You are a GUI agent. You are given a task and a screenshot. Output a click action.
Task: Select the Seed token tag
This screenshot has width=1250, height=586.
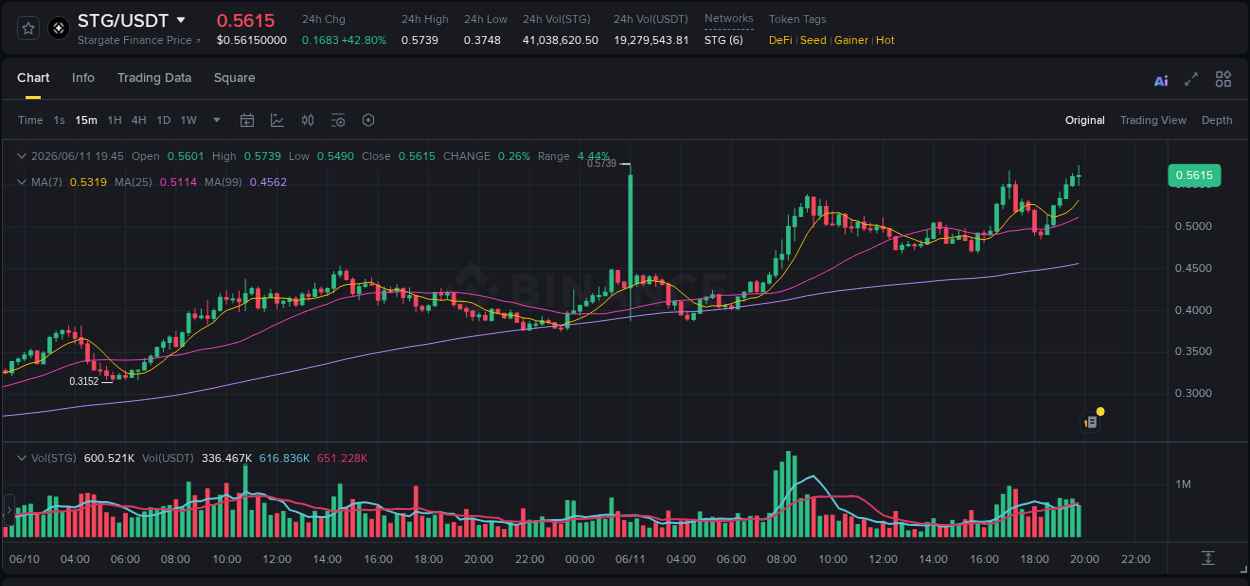(813, 40)
